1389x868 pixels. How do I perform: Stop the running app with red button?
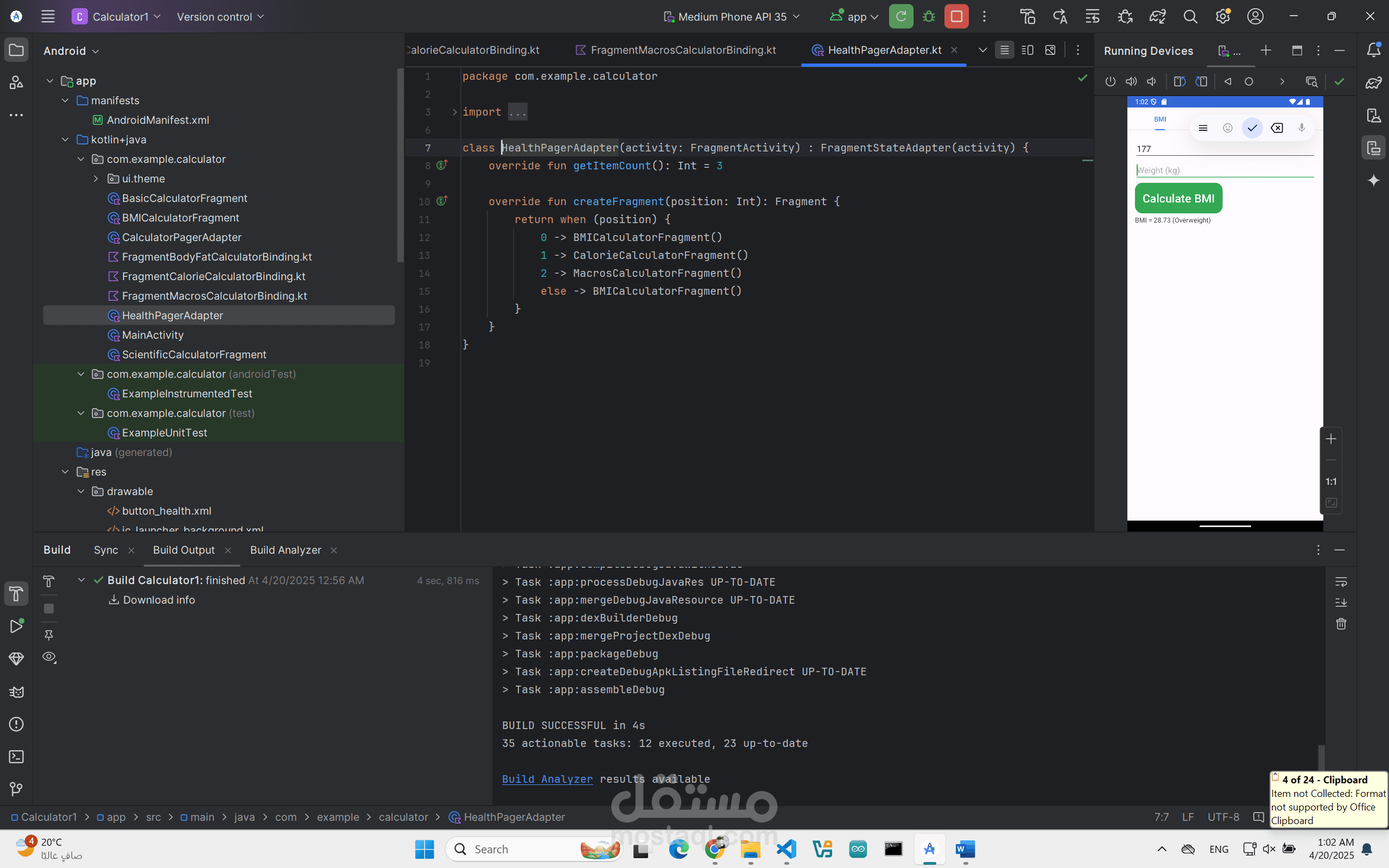(x=956, y=17)
